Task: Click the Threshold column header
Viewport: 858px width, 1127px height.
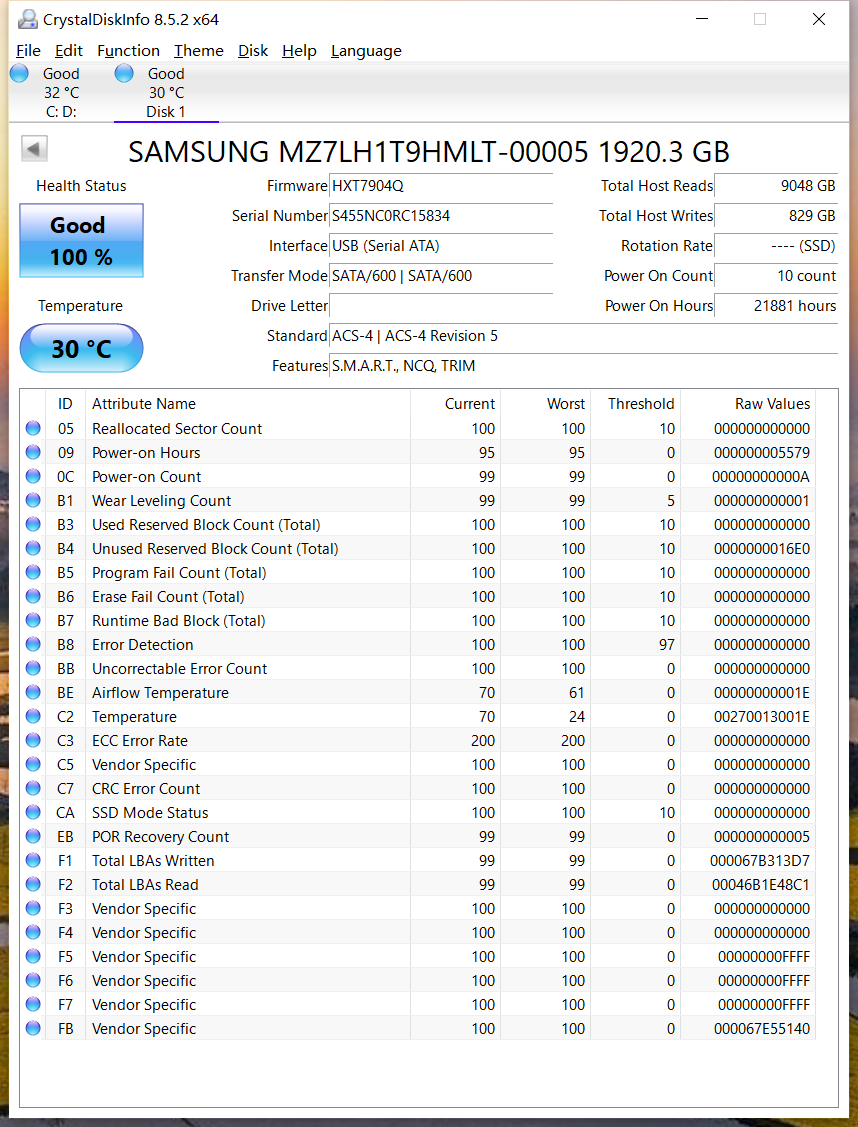Action: (x=635, y=404)
